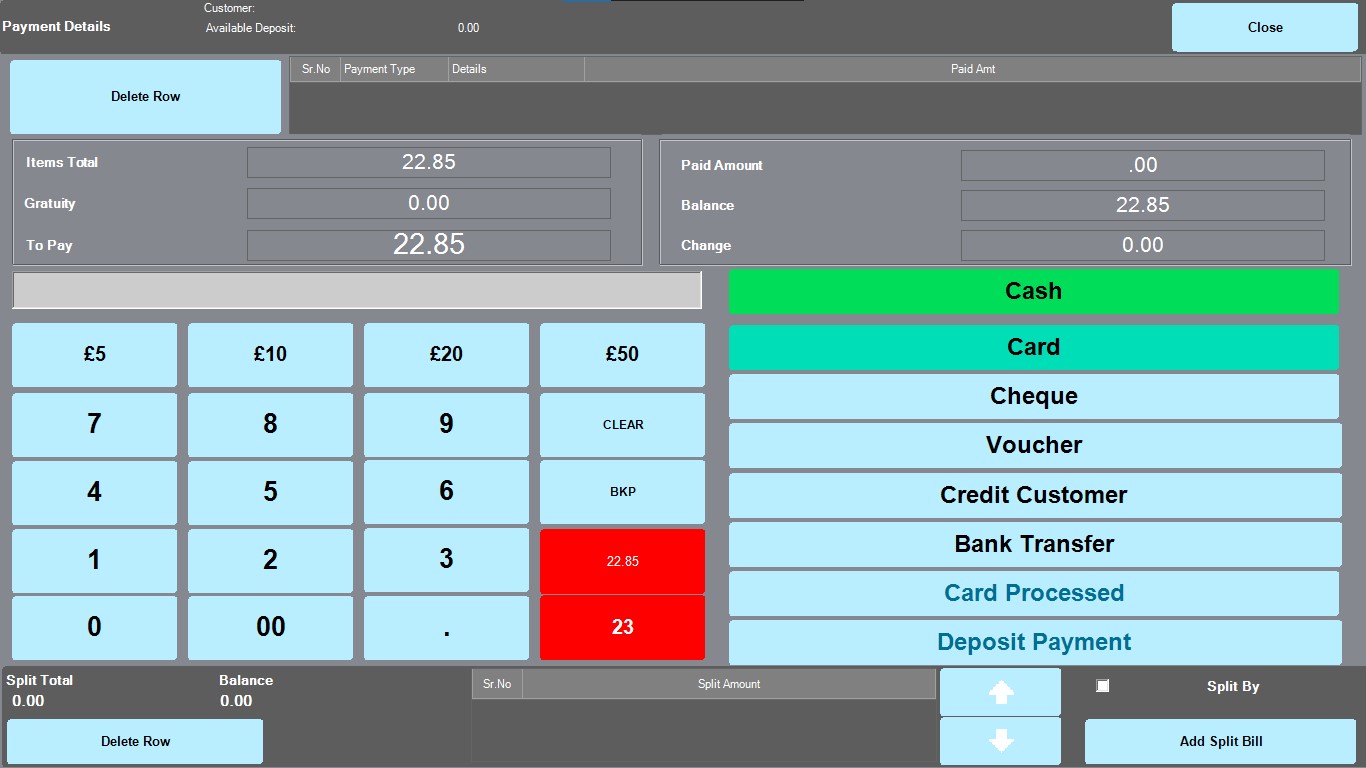Select Cheque as payment type
The image size is (1366, 768).
tap(1033, 396)
